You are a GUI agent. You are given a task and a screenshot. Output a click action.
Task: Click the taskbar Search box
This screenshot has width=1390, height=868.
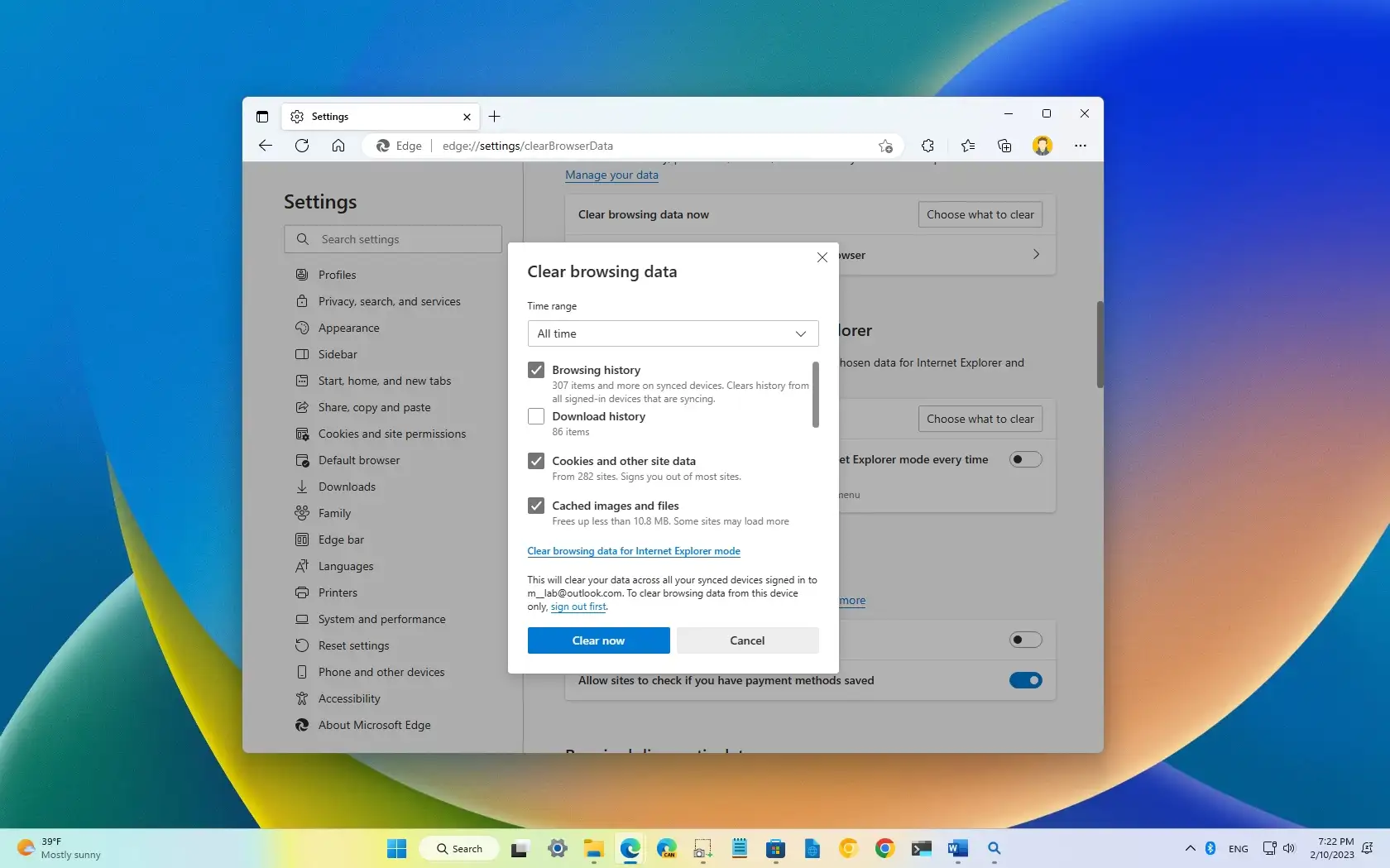(459, 848)
